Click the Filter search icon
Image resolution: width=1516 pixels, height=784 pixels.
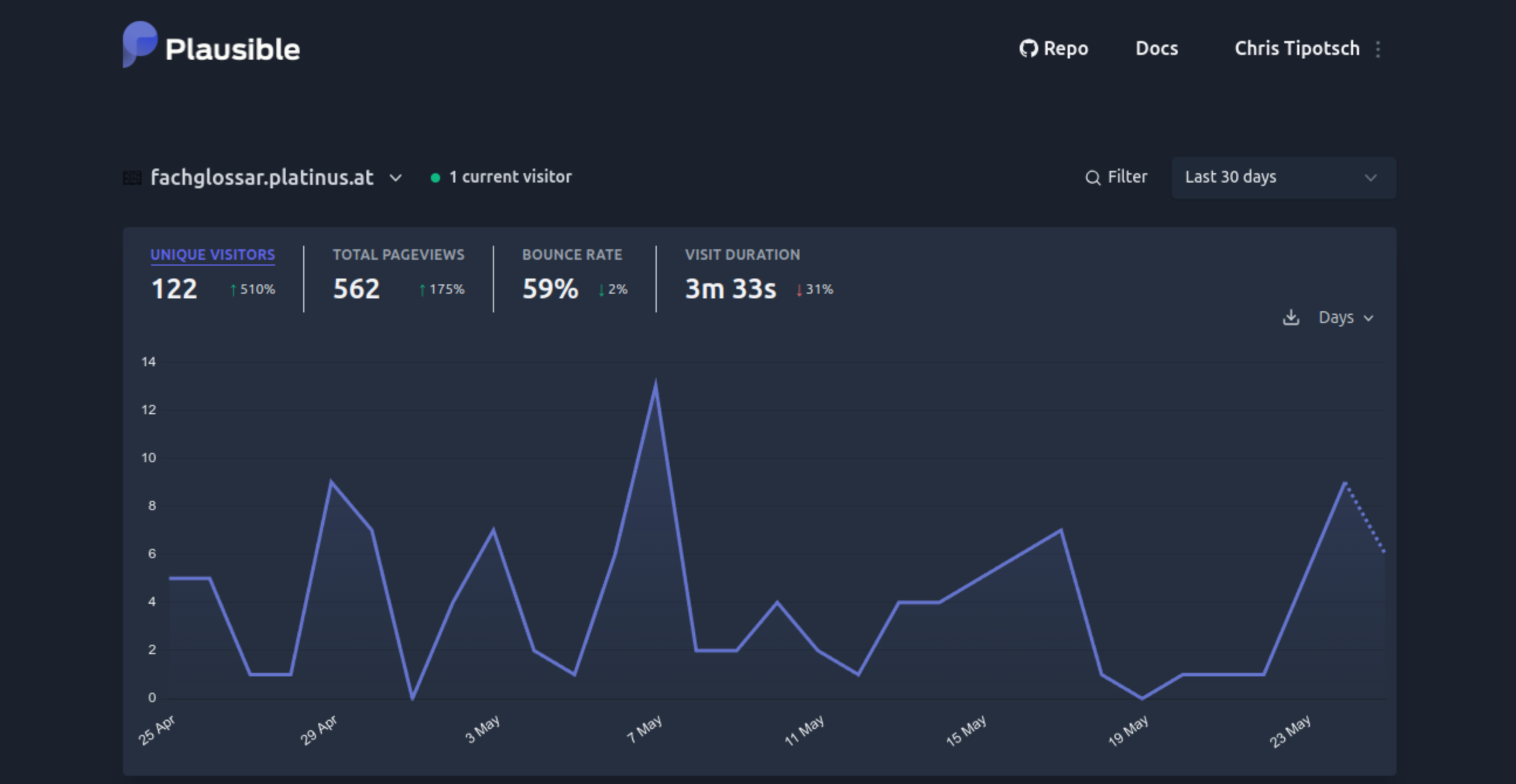coord(1093,178)
